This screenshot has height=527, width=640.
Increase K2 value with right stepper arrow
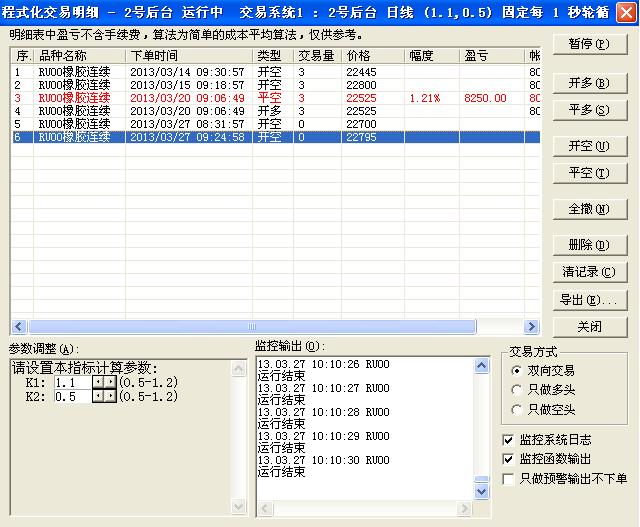pos(111,396)
